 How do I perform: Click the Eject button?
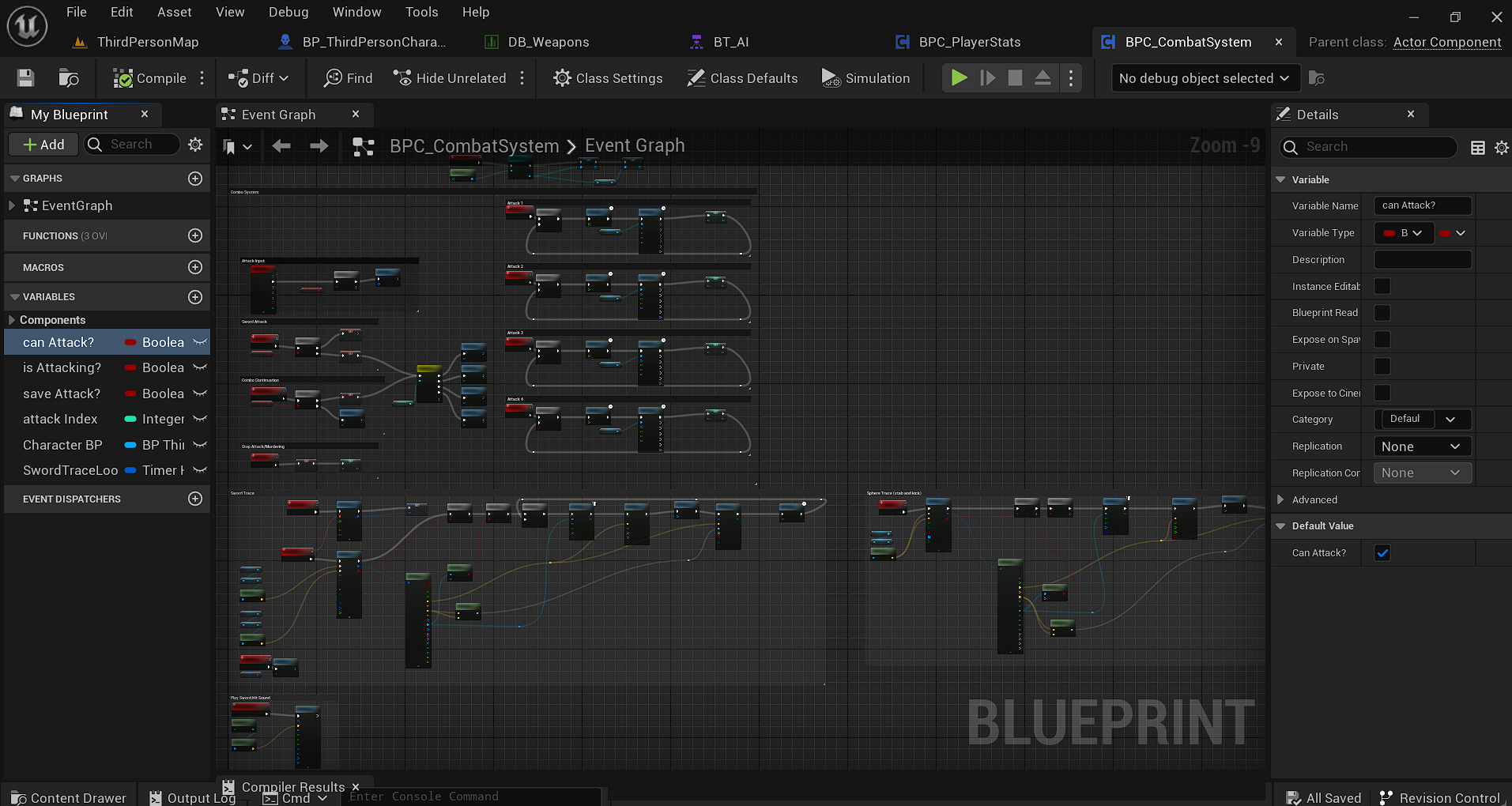pyautogui.click(x=1043, y=78)
